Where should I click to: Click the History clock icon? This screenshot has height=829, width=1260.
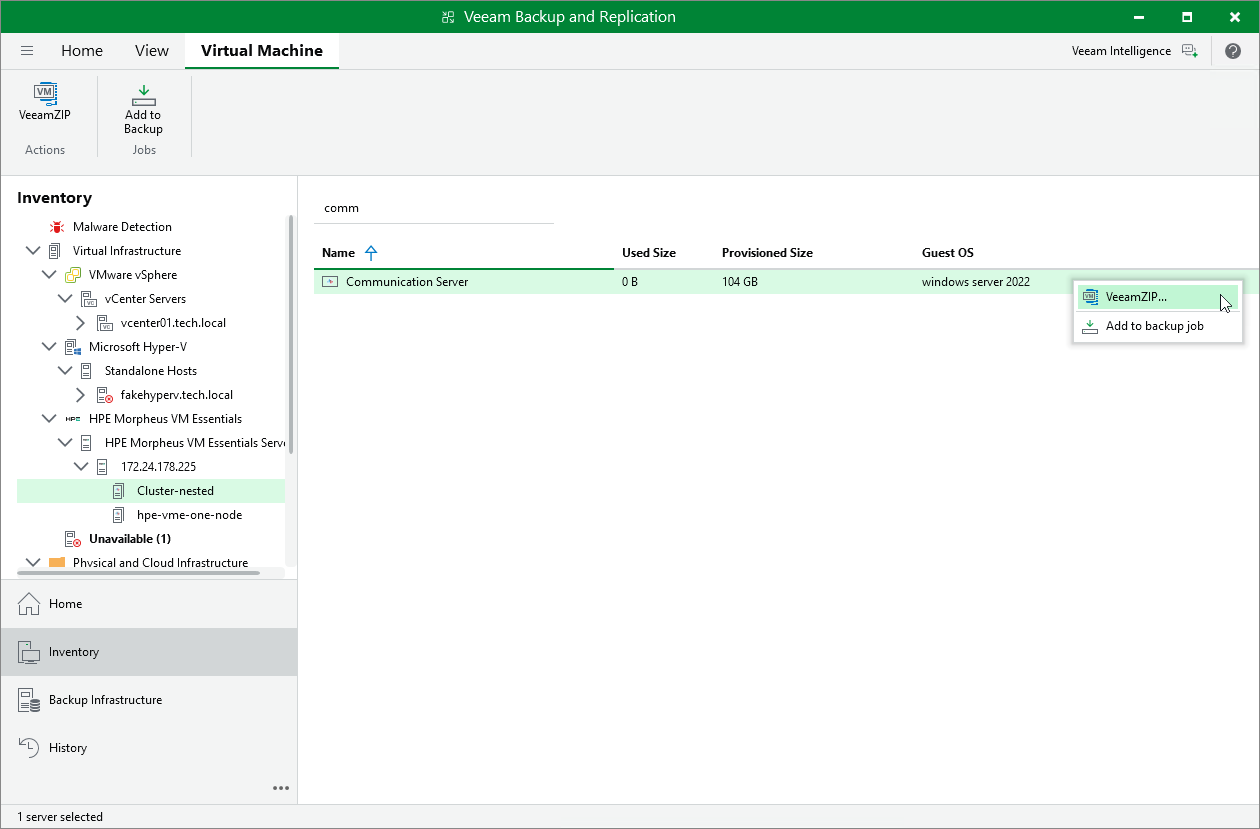(x=28, y=748)
